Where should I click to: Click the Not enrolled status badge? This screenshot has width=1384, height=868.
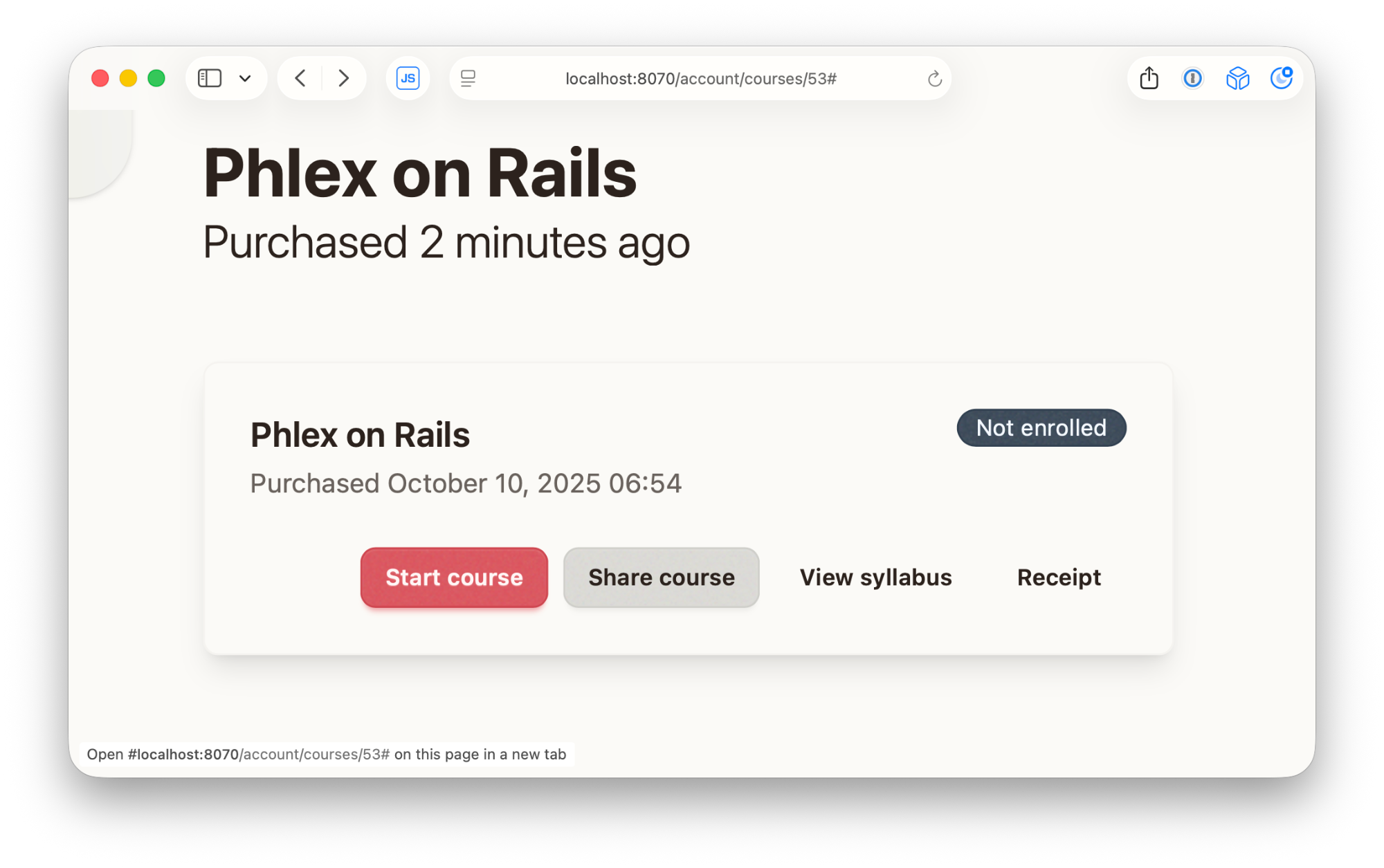point(1041,428)
